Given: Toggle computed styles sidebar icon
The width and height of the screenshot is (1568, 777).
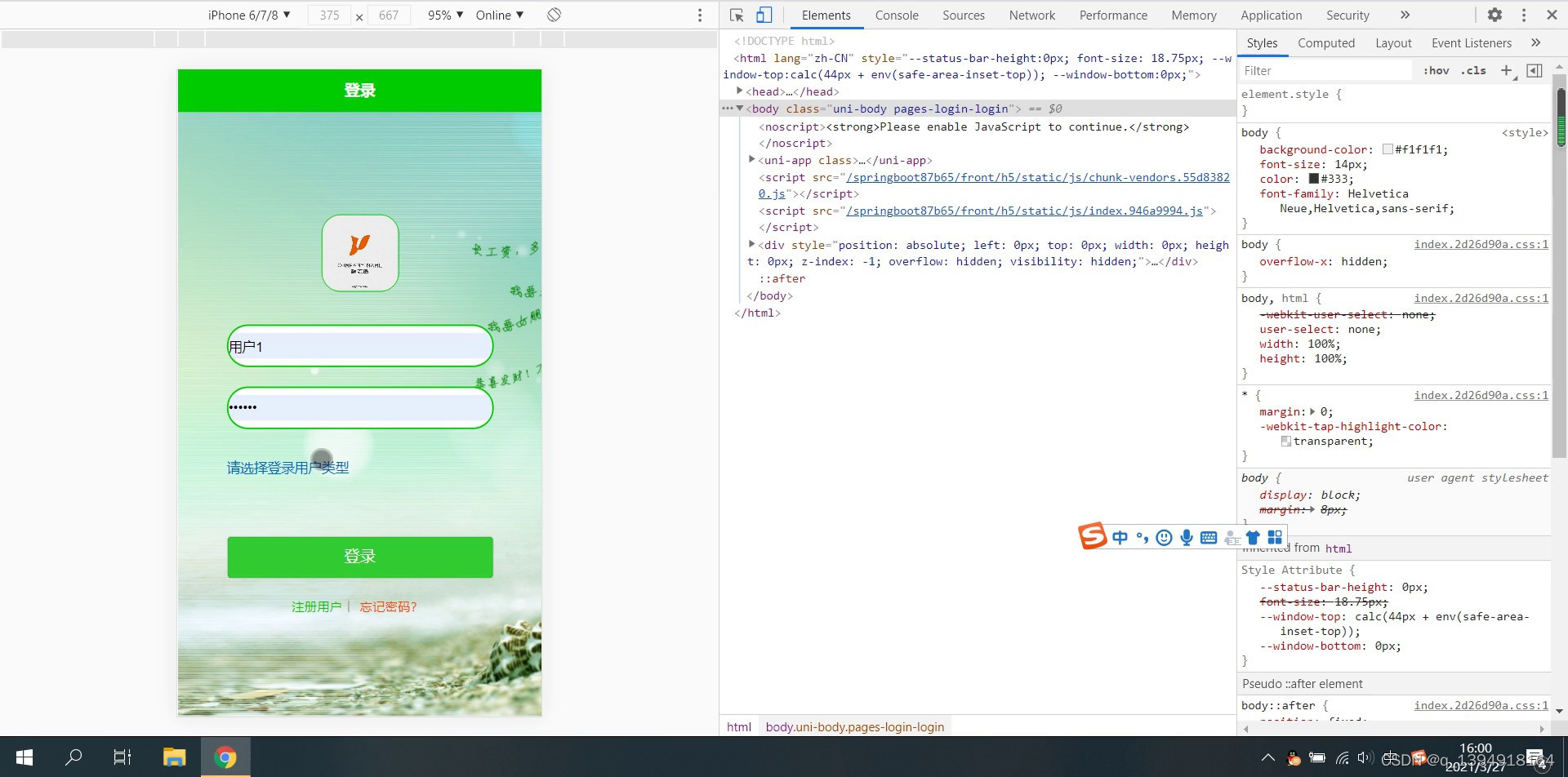Looking at the screenshot, I should [1535, 70].
